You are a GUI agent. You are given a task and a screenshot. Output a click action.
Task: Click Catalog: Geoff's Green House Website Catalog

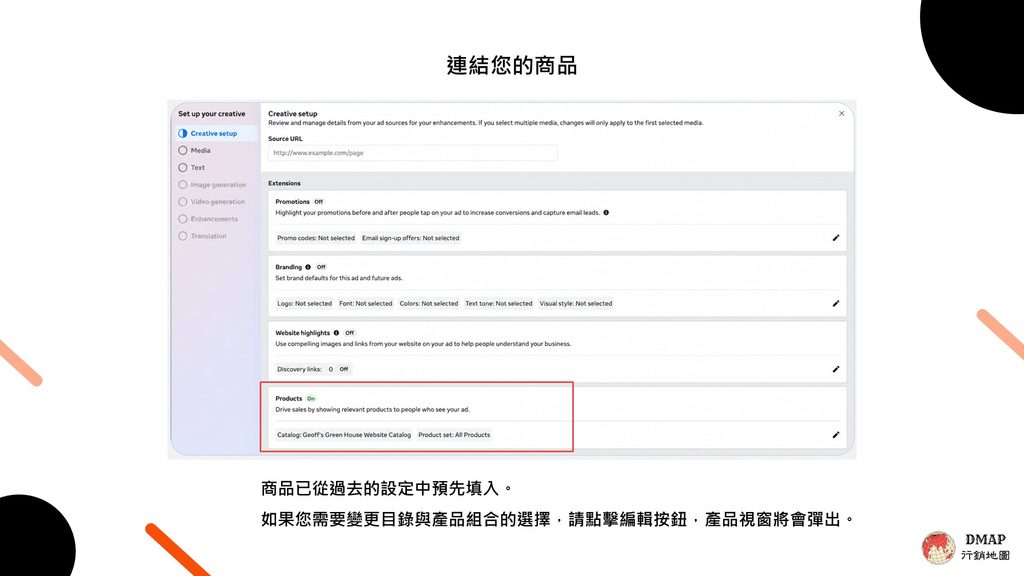pyautogui.click(x=344, y=434)
